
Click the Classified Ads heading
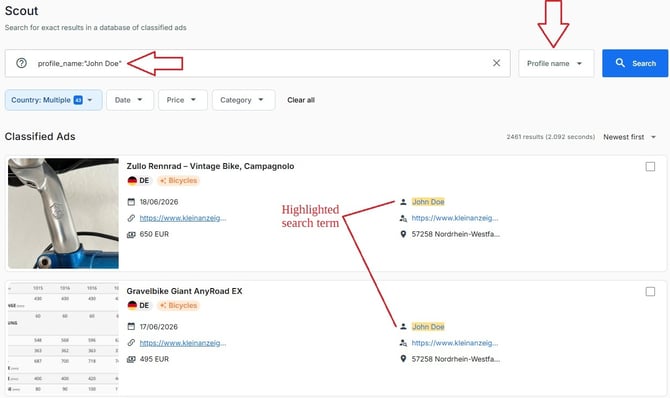coord(40,136)
